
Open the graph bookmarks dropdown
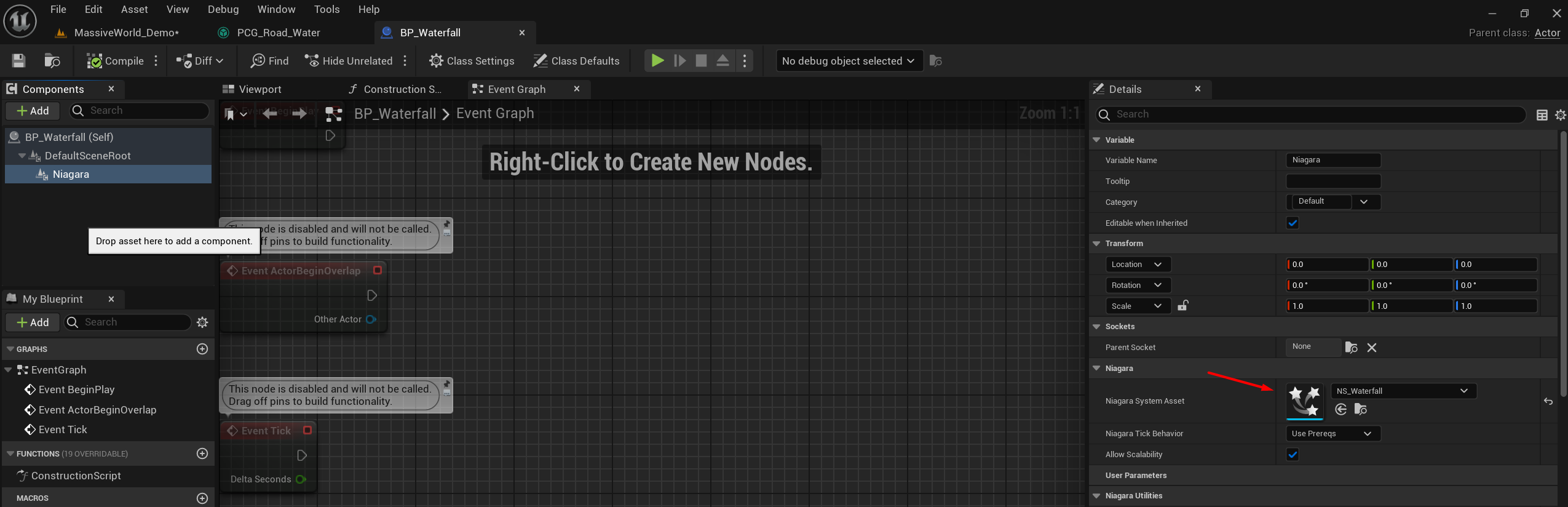click(x=236, y=114)
